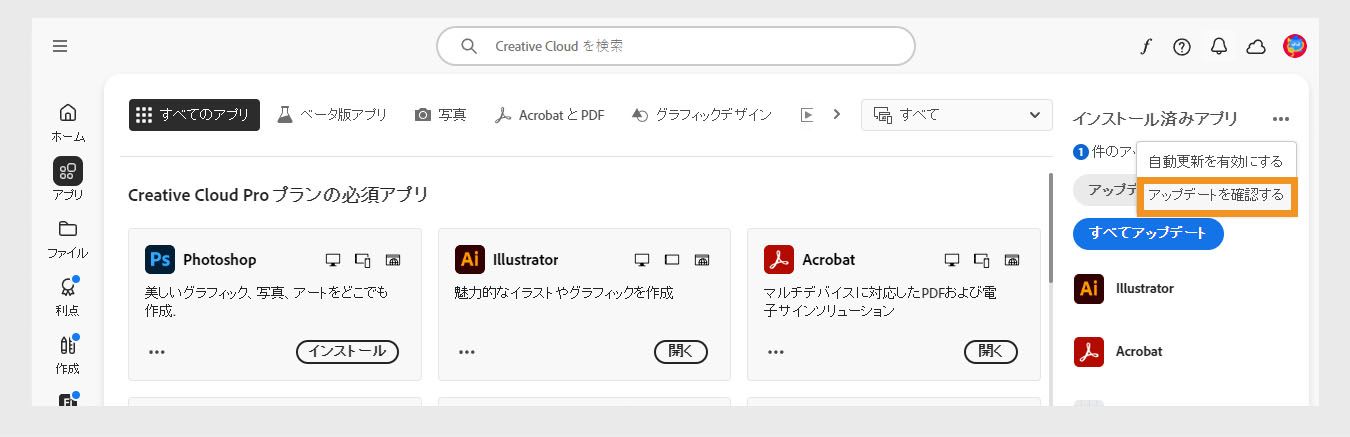Click Acrobat mobile platform icon
This screenshot has width=1350, height=437.
(982, 260)
